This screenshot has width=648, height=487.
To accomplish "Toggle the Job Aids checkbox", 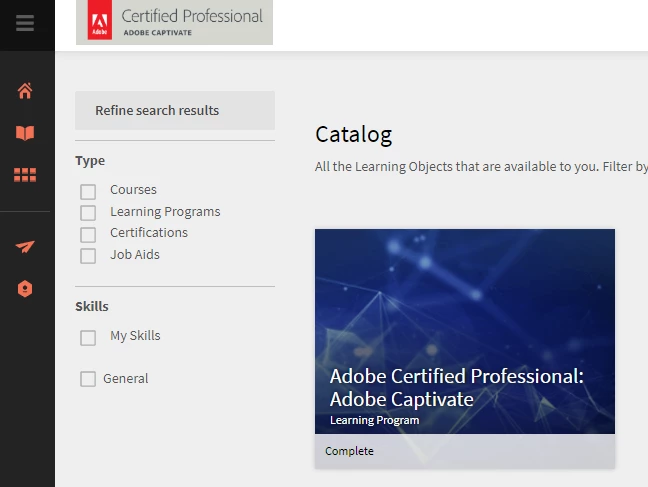I will 88,256.
